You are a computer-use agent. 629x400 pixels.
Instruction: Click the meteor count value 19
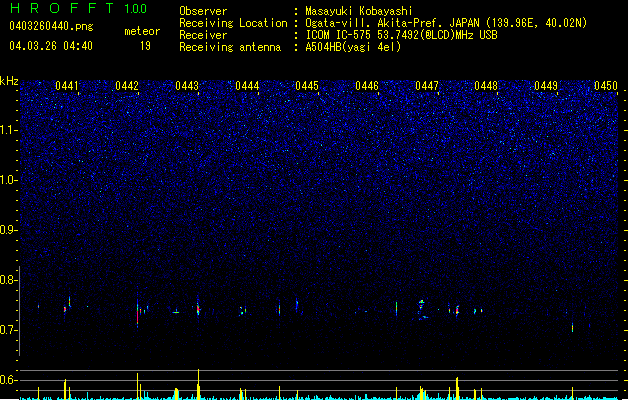tap(145, 46)
